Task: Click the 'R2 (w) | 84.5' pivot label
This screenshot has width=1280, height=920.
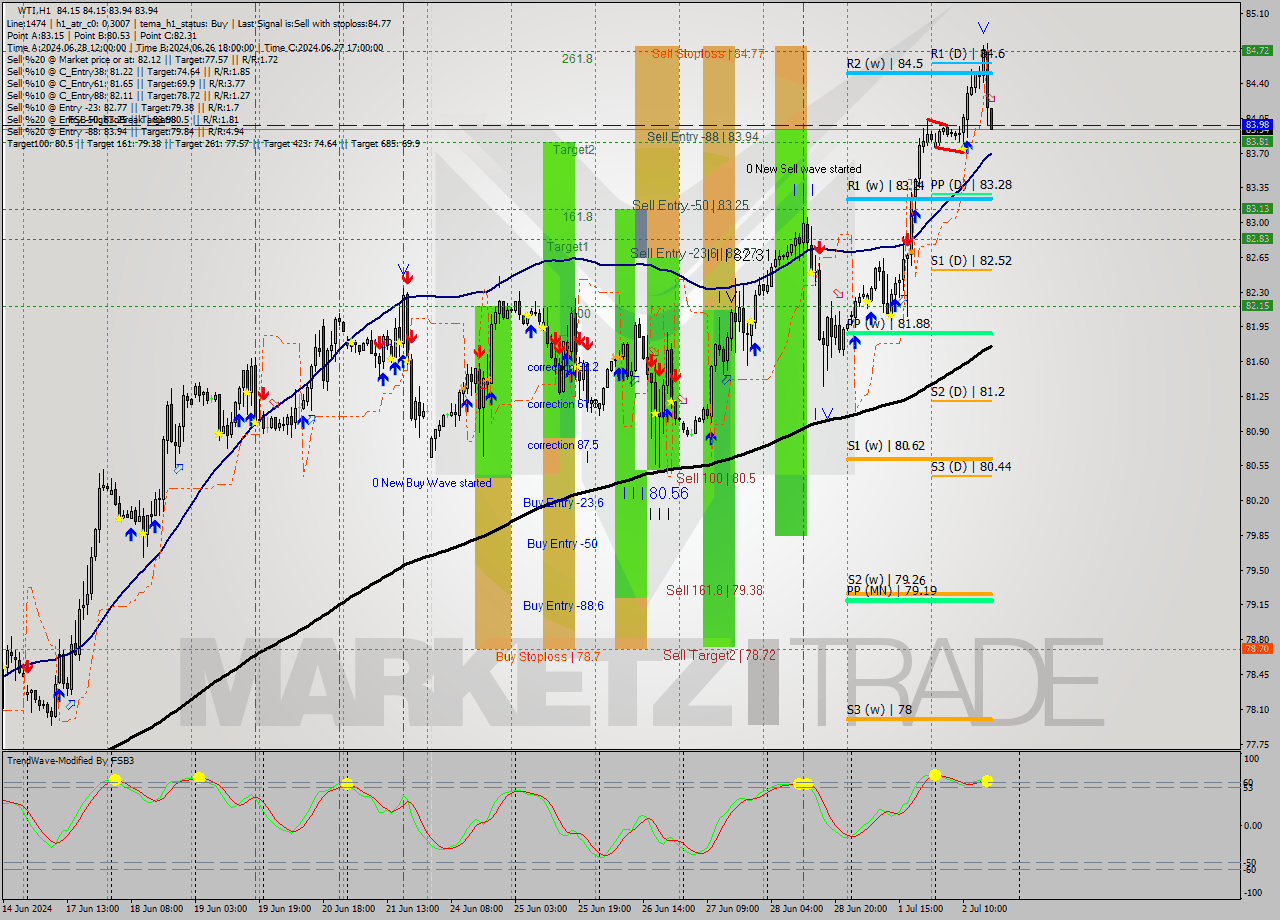Action: point(884,64)
